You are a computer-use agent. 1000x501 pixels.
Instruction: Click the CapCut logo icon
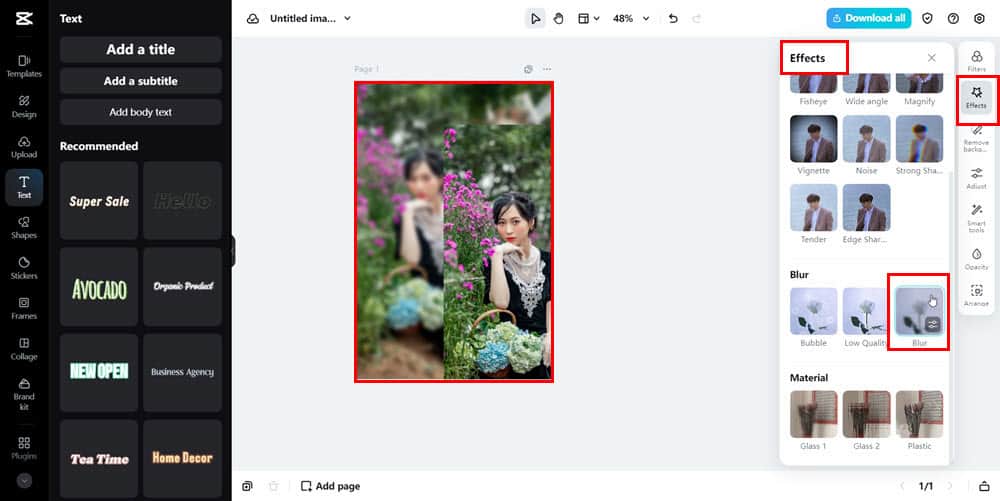24,18
